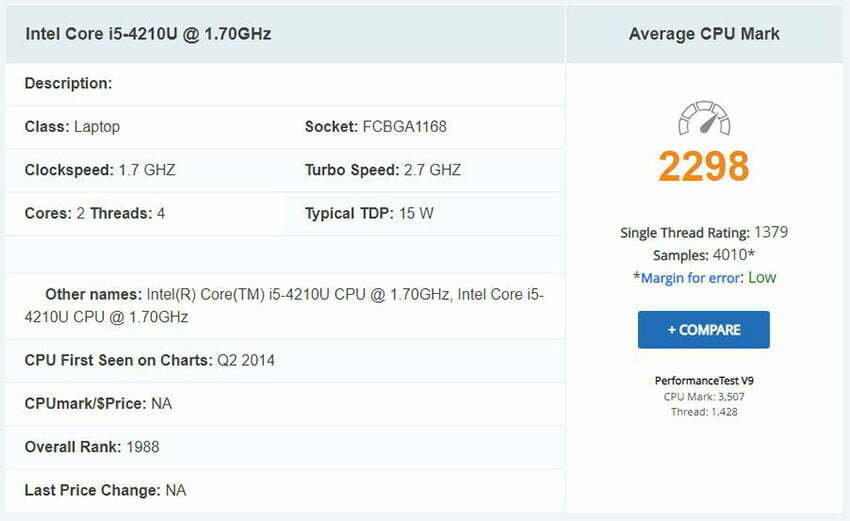The height and width of the screenshot is (521, 850).
Task: Click the PerformanceTest V9 label
Action: (704, 381)
